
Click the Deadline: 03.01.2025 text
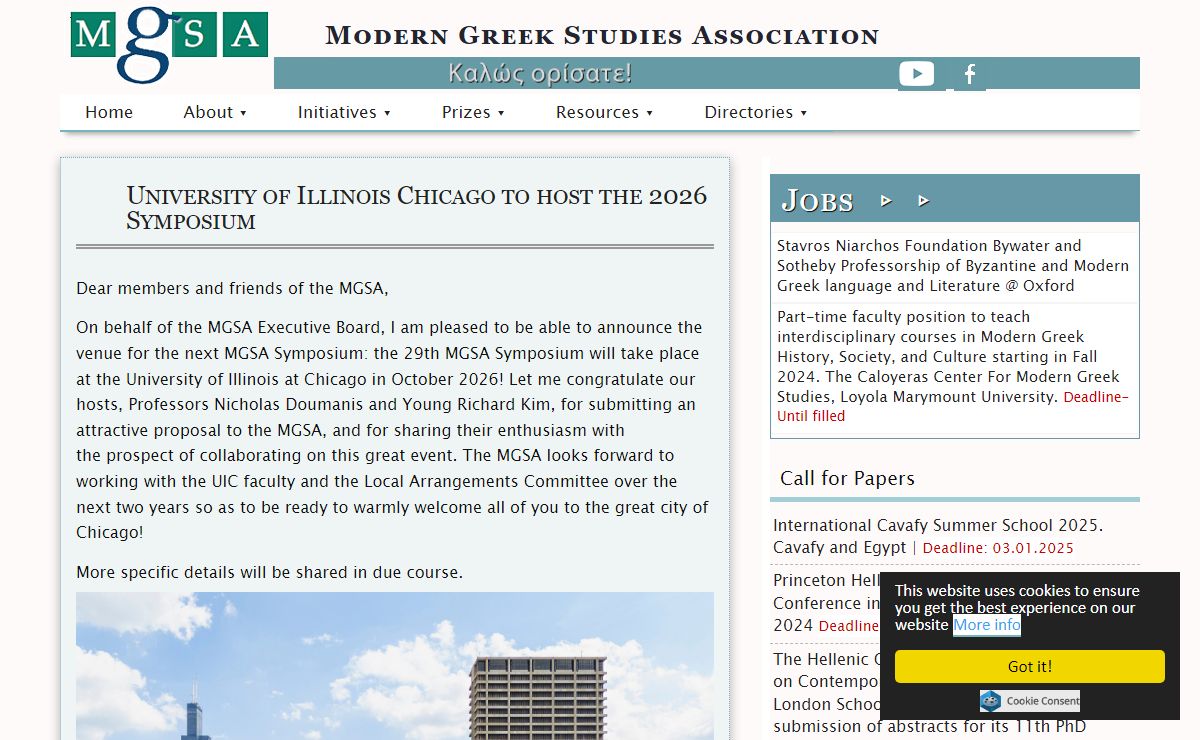click(x=998, y=548)
